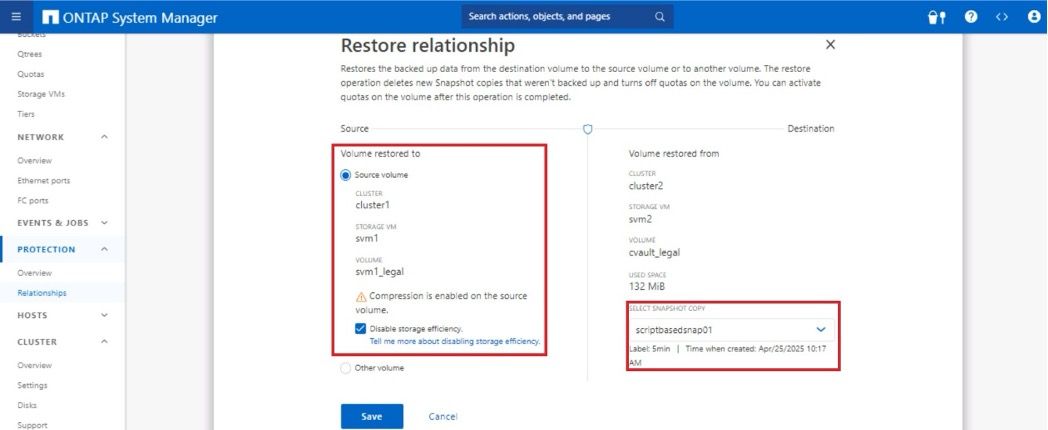Viewport: 1048px width, 430px height.
Task: Open the API log code icon
Action: (1001, 17)
